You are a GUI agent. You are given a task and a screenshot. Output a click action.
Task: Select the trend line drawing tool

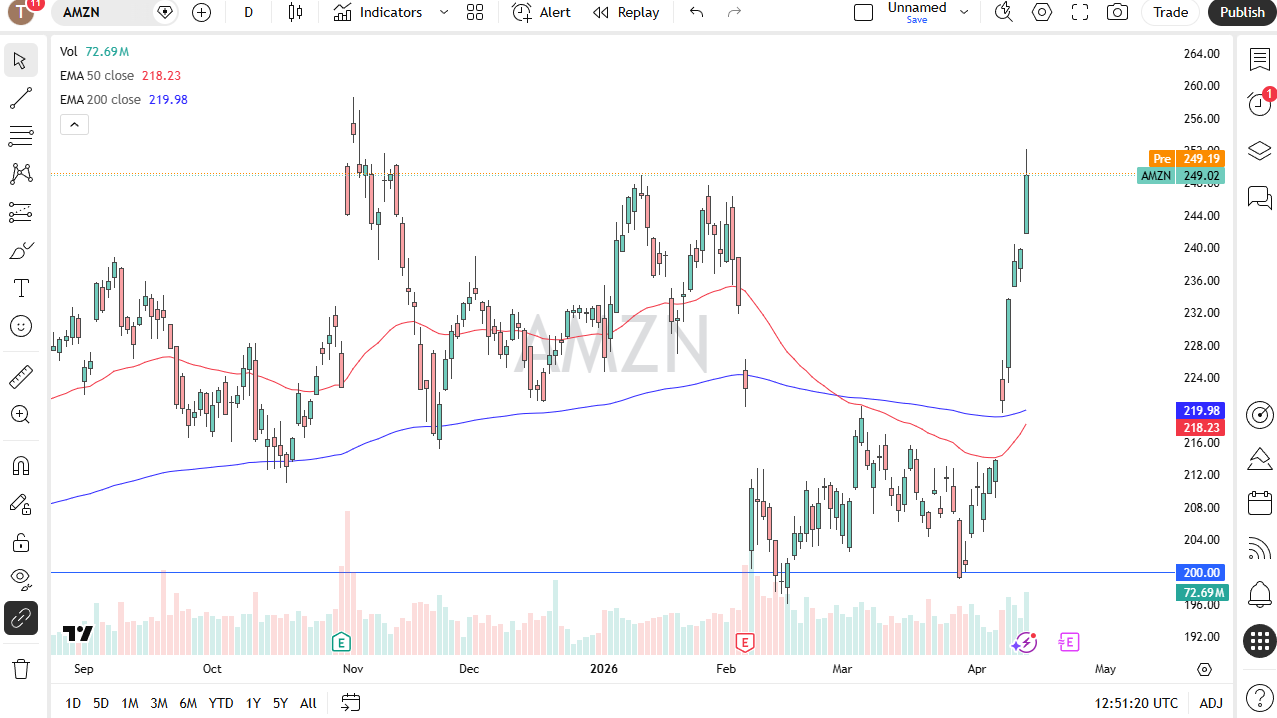tap(20, 98)
